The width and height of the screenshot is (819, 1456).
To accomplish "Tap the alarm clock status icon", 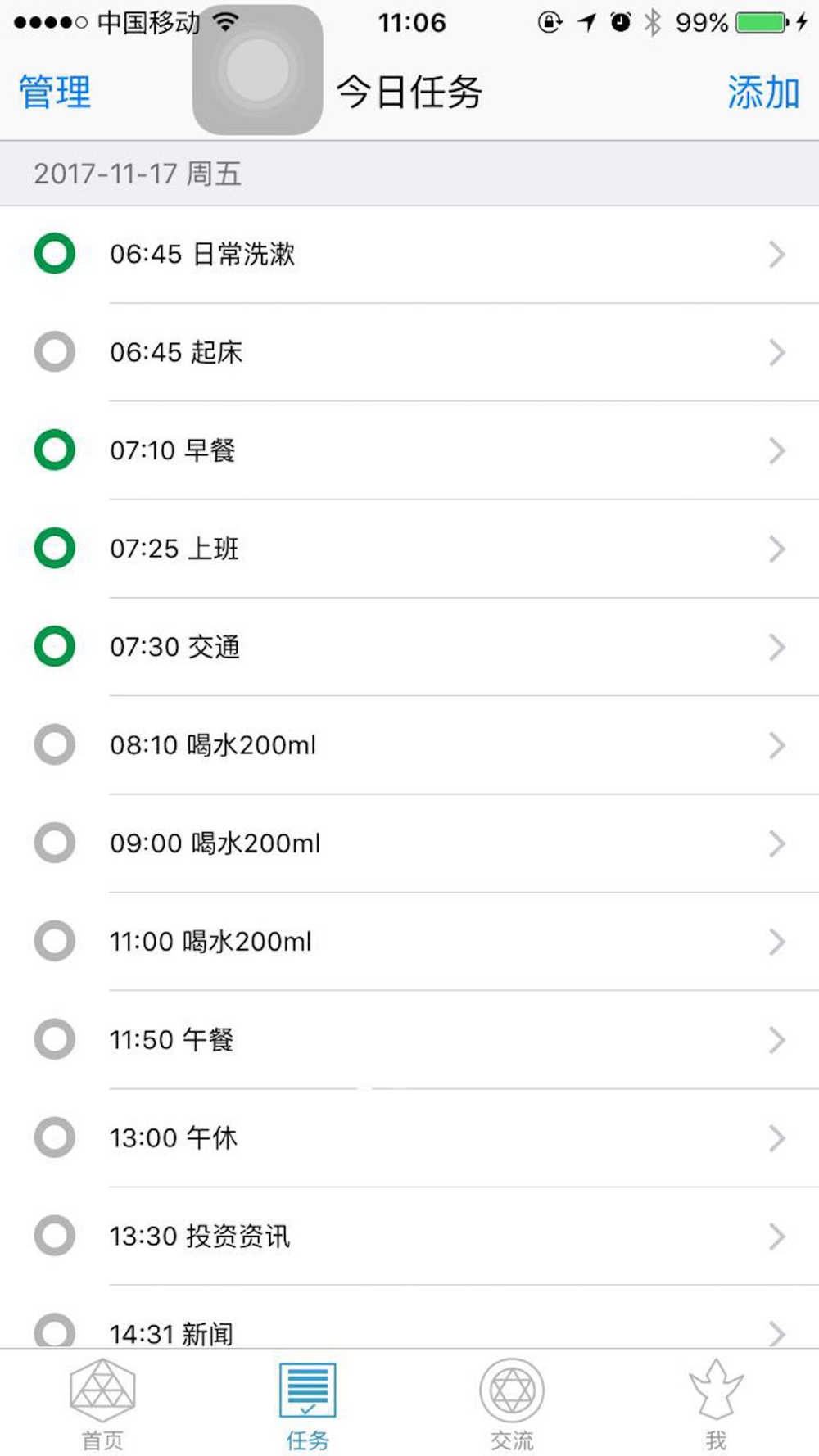I will tap(621, 22).
